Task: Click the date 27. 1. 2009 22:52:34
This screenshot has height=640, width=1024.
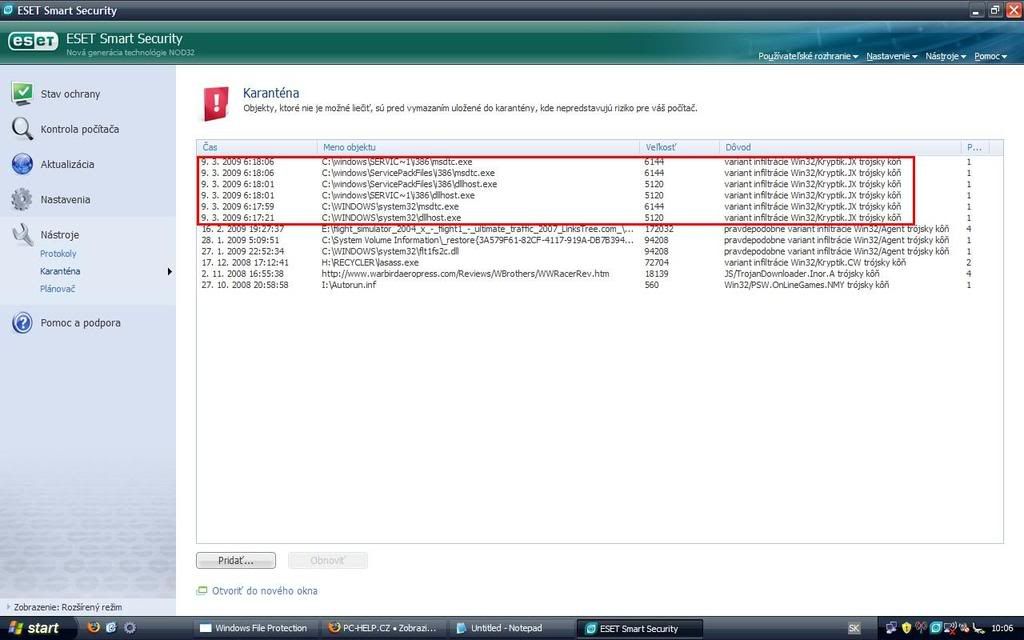Action: (240, 251)
